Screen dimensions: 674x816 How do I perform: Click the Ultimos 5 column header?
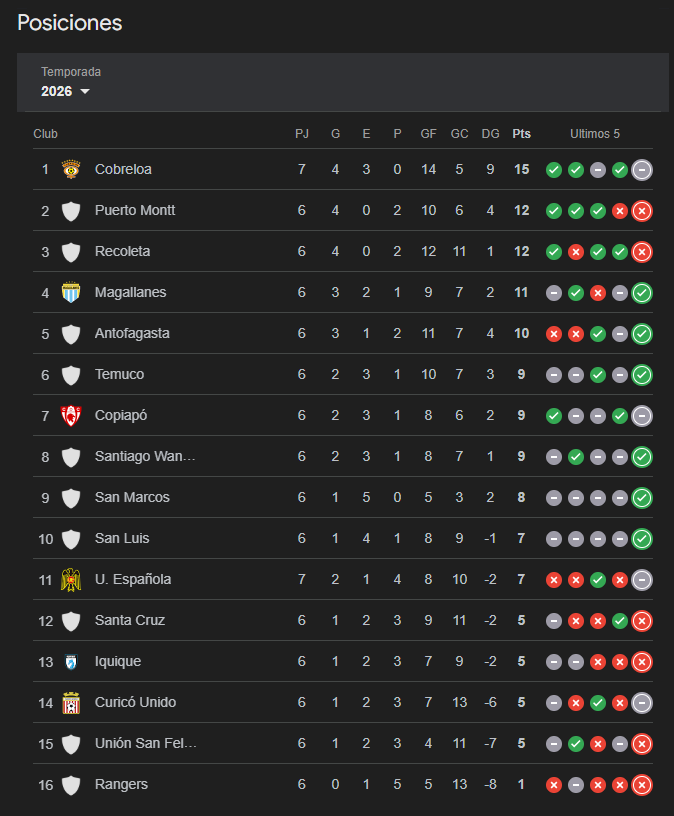pos(595,134)
